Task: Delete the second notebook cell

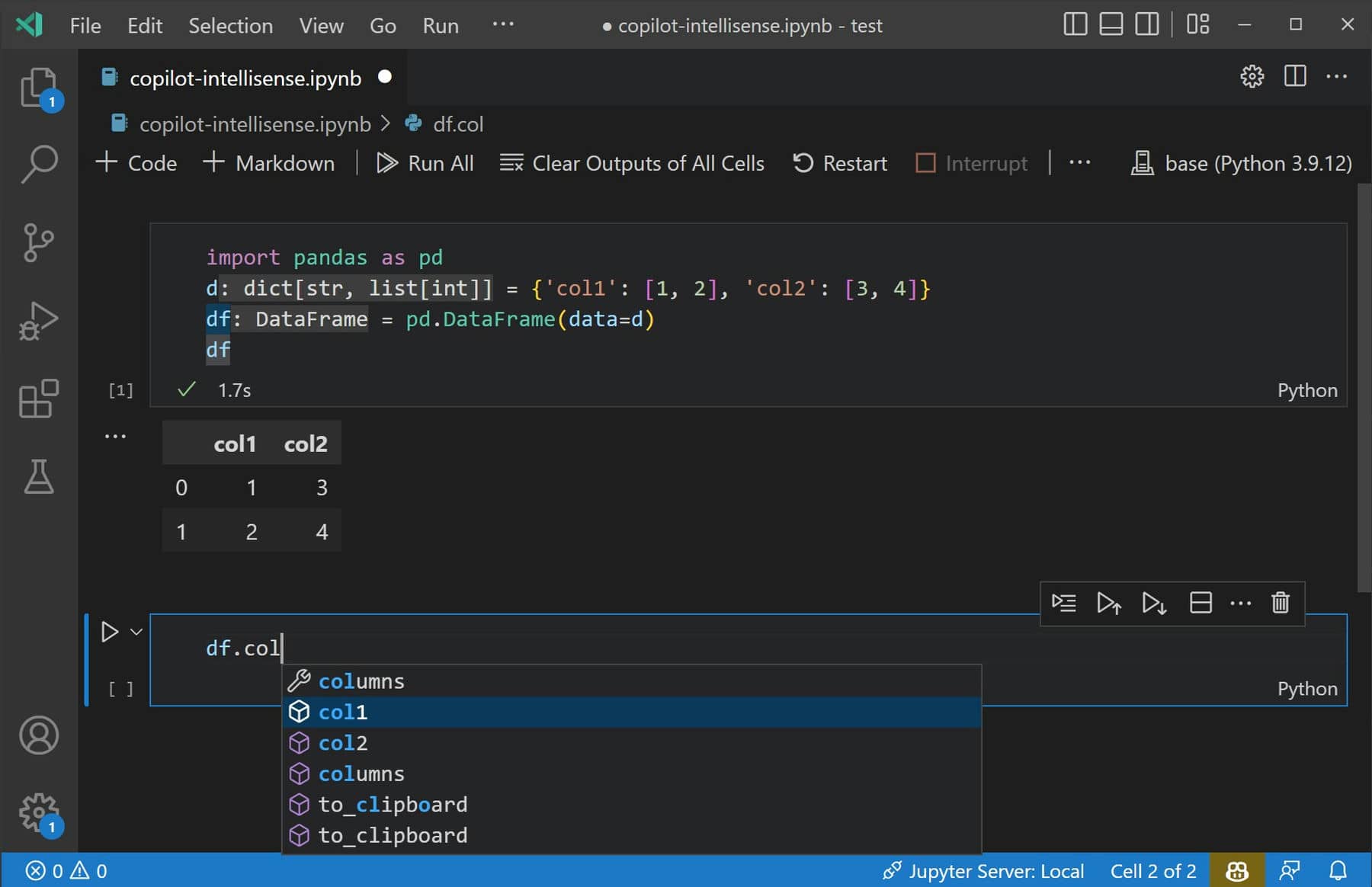Action: [x=1280, y=603]
